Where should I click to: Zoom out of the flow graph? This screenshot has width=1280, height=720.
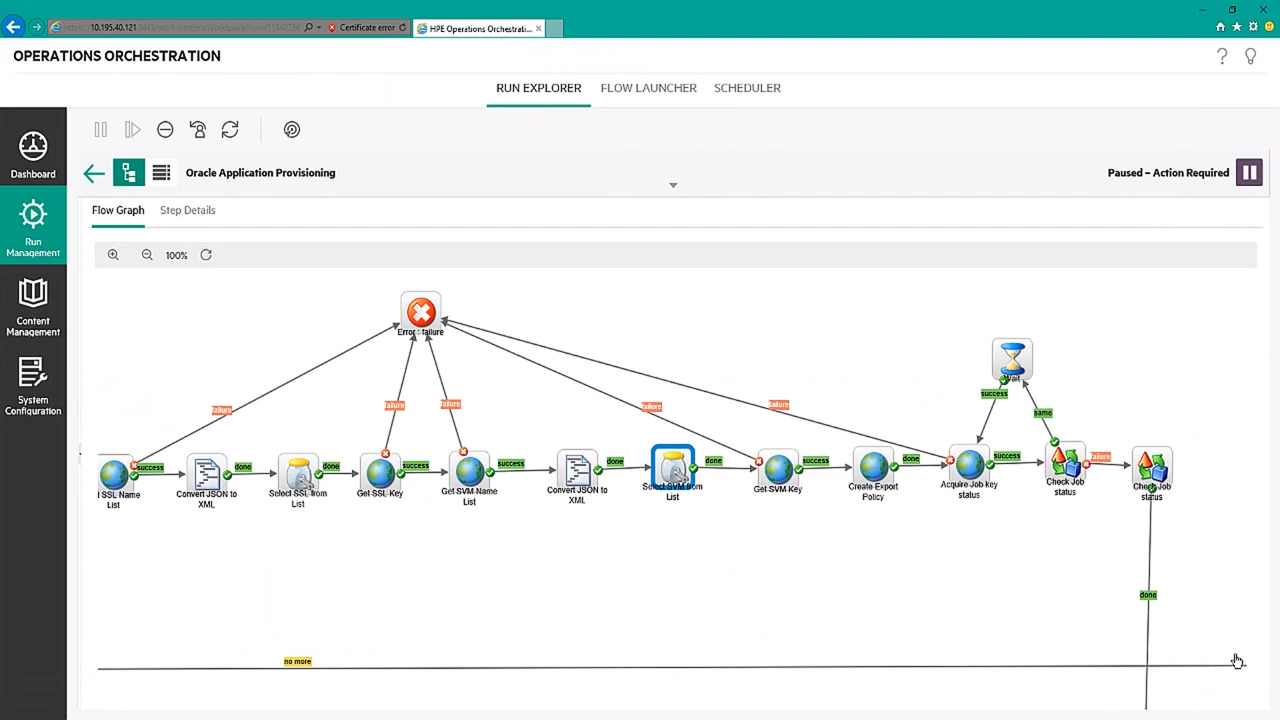click(147, 255)
